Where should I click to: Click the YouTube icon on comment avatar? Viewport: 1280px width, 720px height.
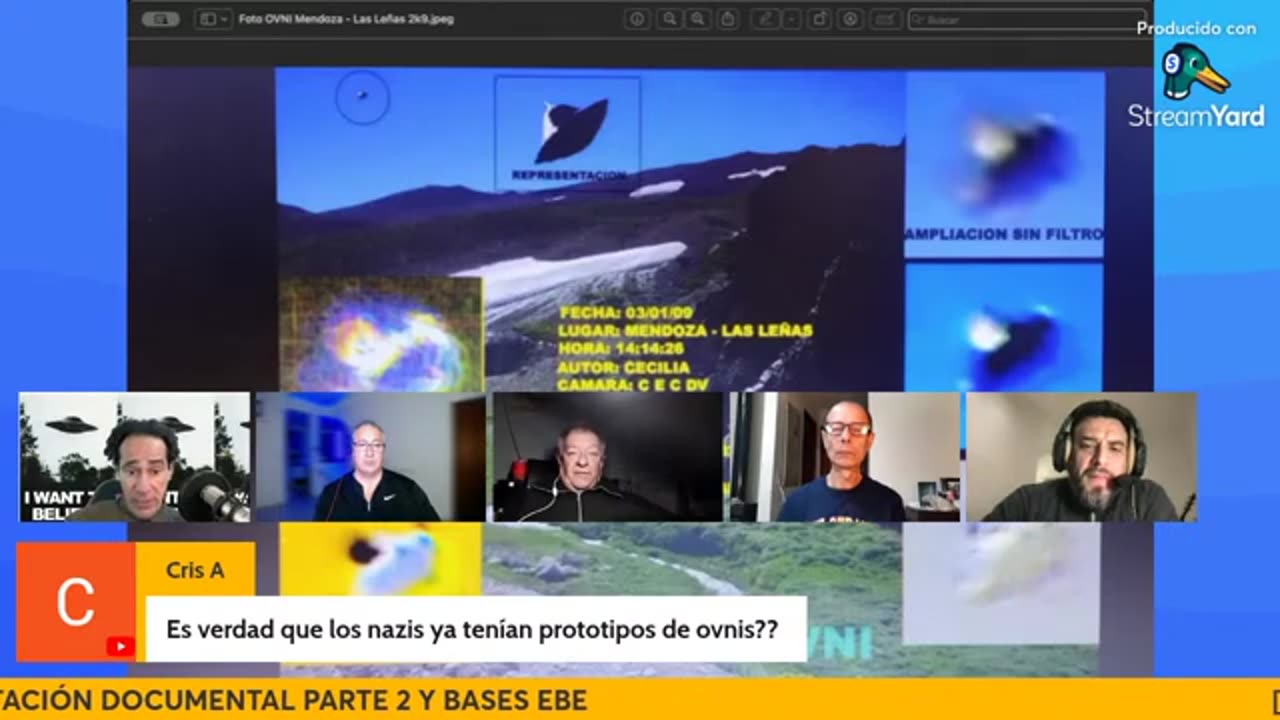pyautogui.click(x=120, y=647)
